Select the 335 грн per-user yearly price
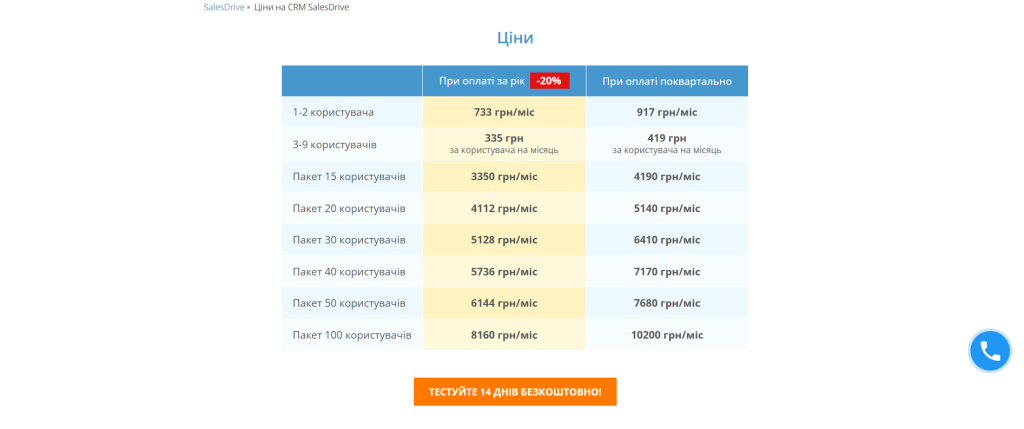Viewport: 1024px width, 429px height. point(504,138)
